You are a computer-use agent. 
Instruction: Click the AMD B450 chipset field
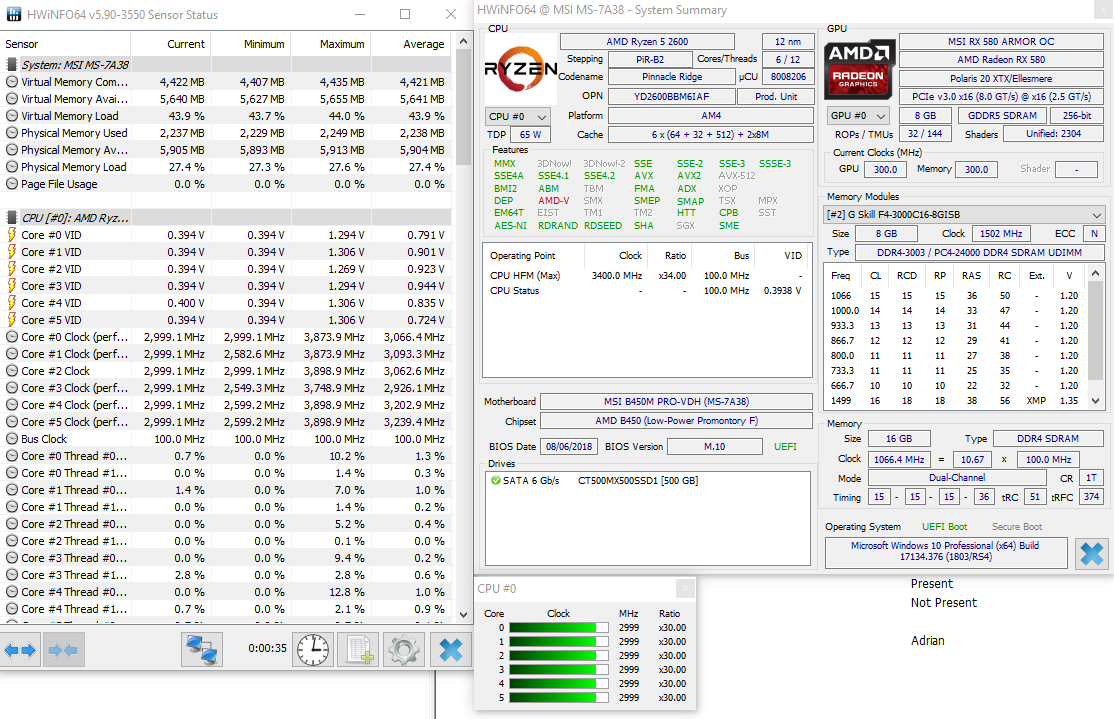point(676,421)
